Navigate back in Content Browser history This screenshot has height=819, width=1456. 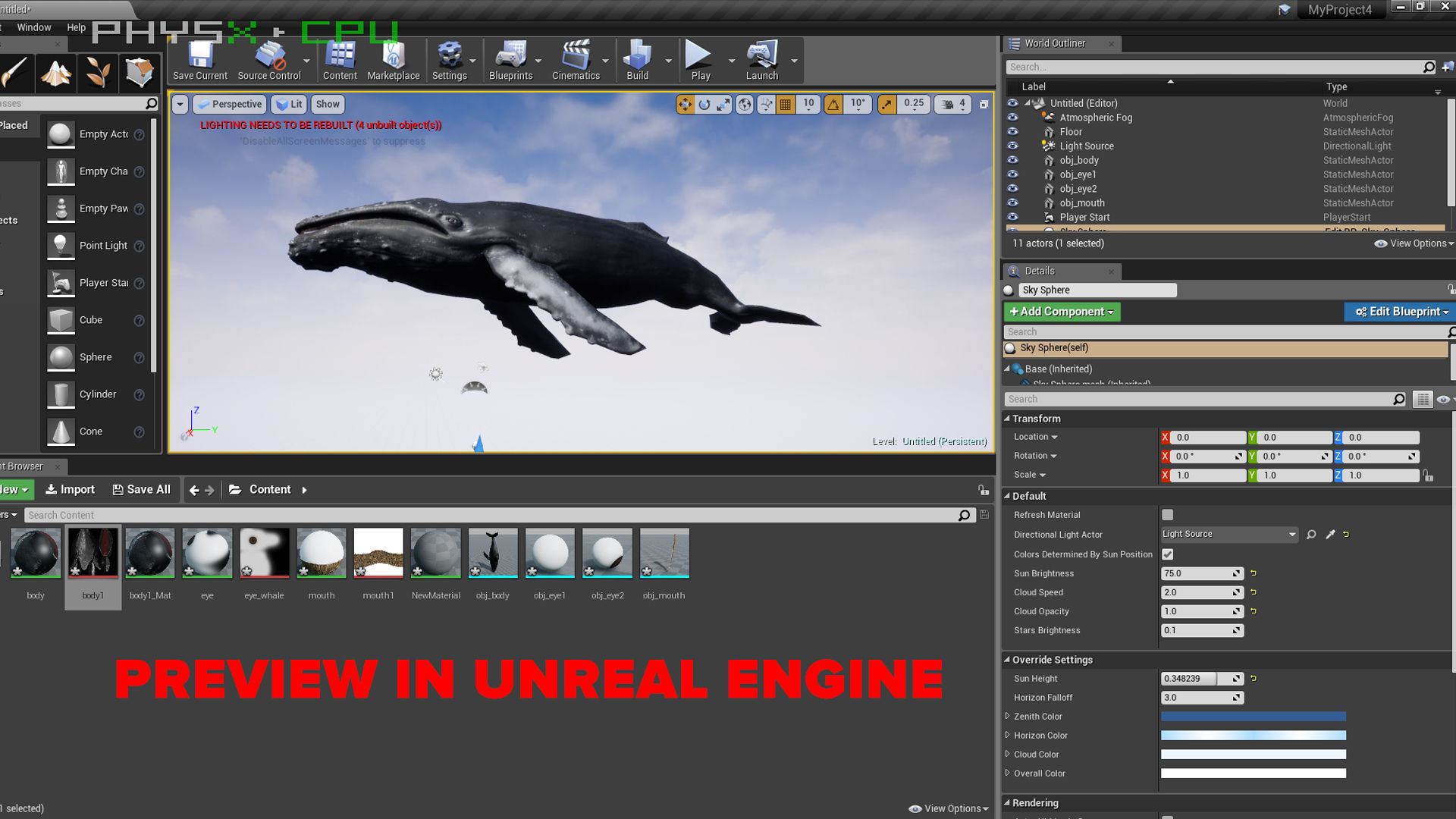(x=194, y=490)
